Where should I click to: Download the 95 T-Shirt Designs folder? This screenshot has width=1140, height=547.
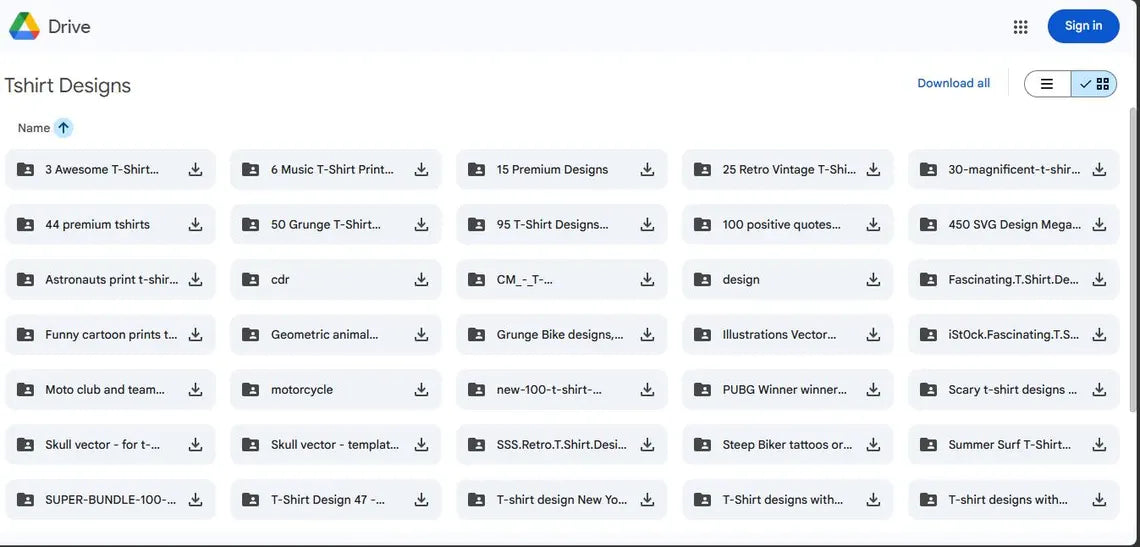pyautogui.click(x=647, y=225)
